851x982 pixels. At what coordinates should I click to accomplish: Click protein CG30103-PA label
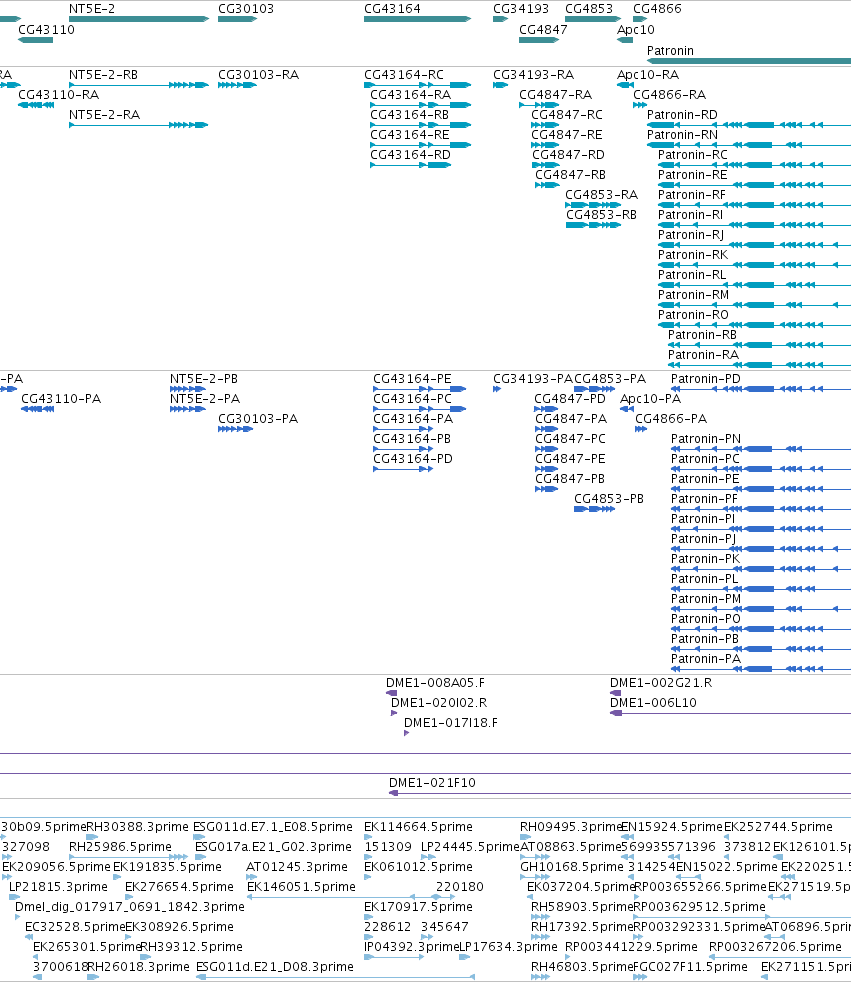tap(258, 419)
